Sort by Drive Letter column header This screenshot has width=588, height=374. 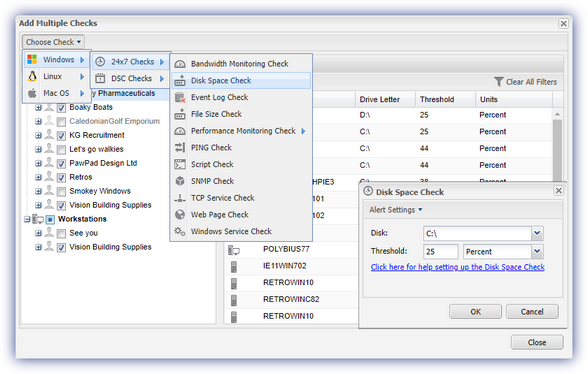(x=385, y=99)
